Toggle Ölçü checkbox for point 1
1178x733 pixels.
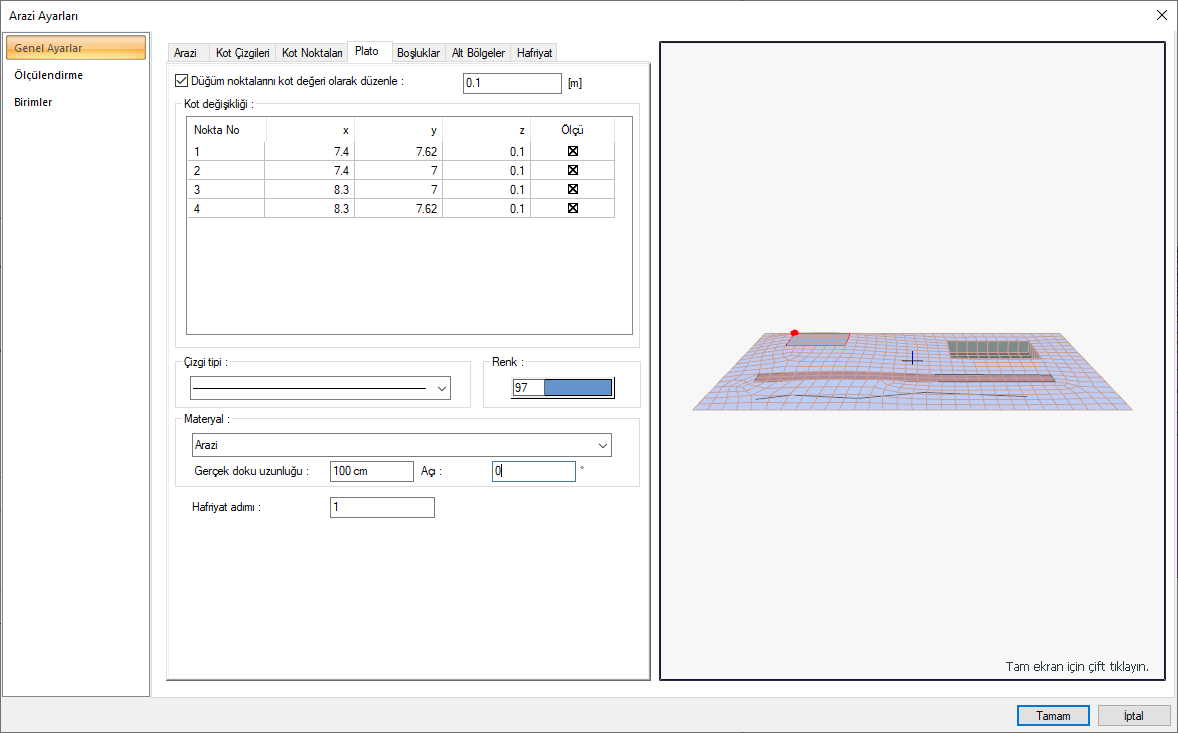point(573,151)
